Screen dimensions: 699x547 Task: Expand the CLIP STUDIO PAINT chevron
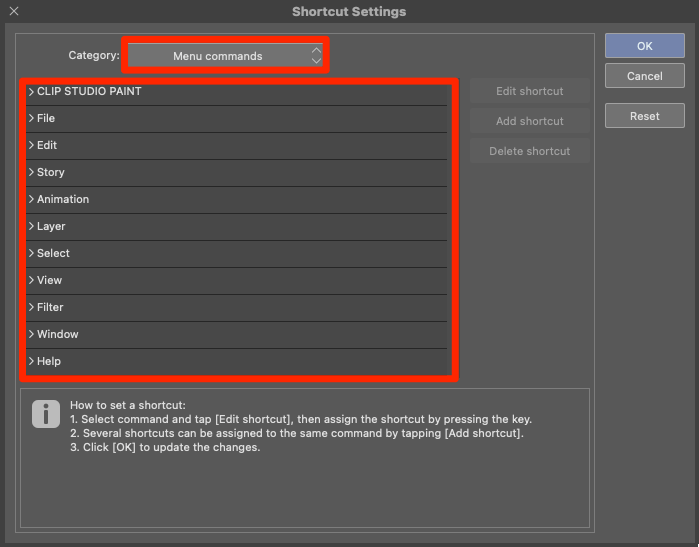(x=31, y=91)
